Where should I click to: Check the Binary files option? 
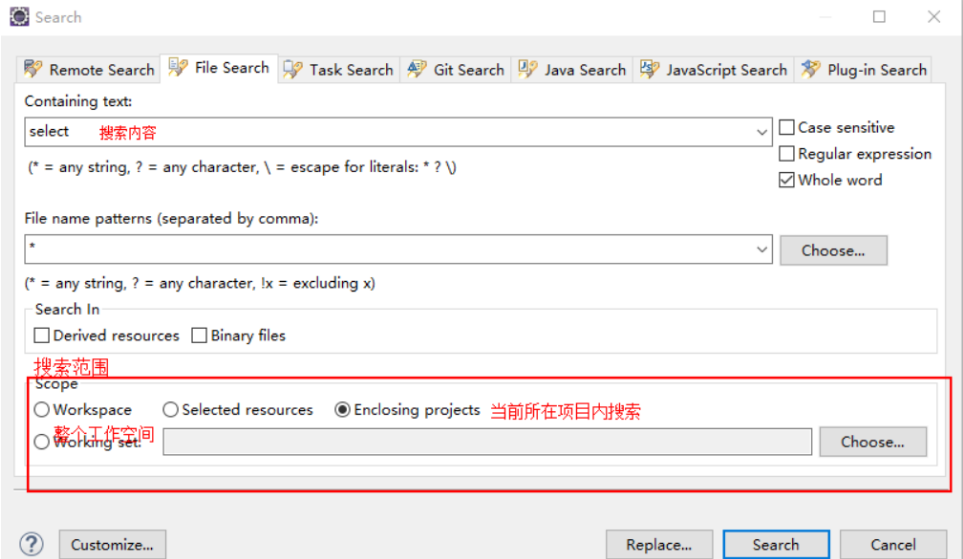point(199,335)
